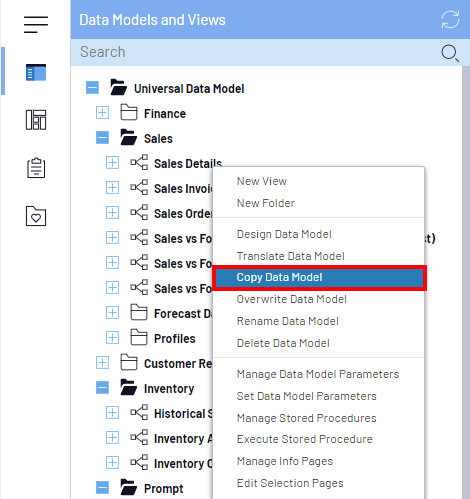Collapse the Sales folder
Image resolution: width=470 pixels, height=499 pixels.
tap(102, 138)
